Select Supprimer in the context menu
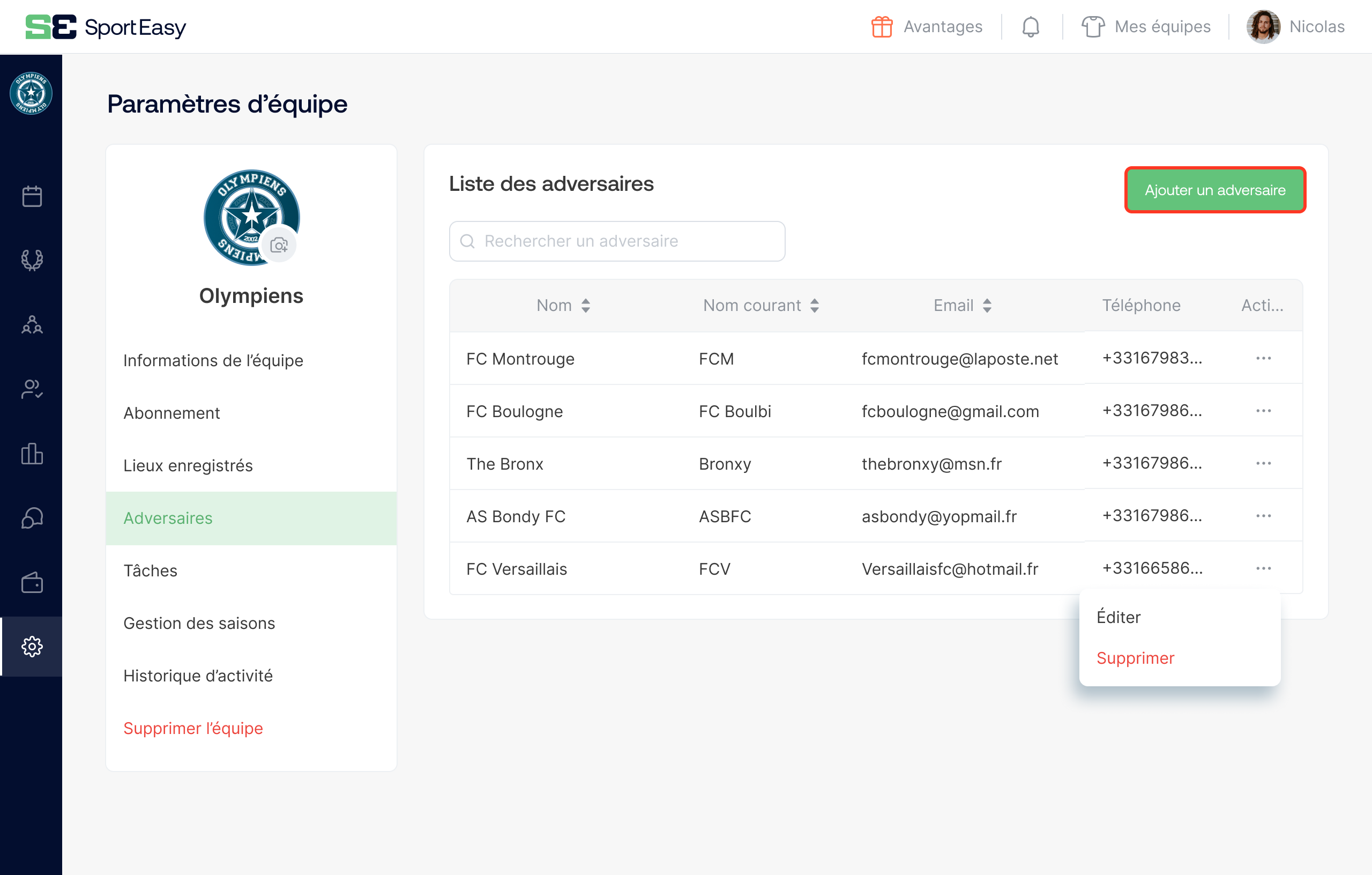1372x875 pixels. tap(1135, 657)
